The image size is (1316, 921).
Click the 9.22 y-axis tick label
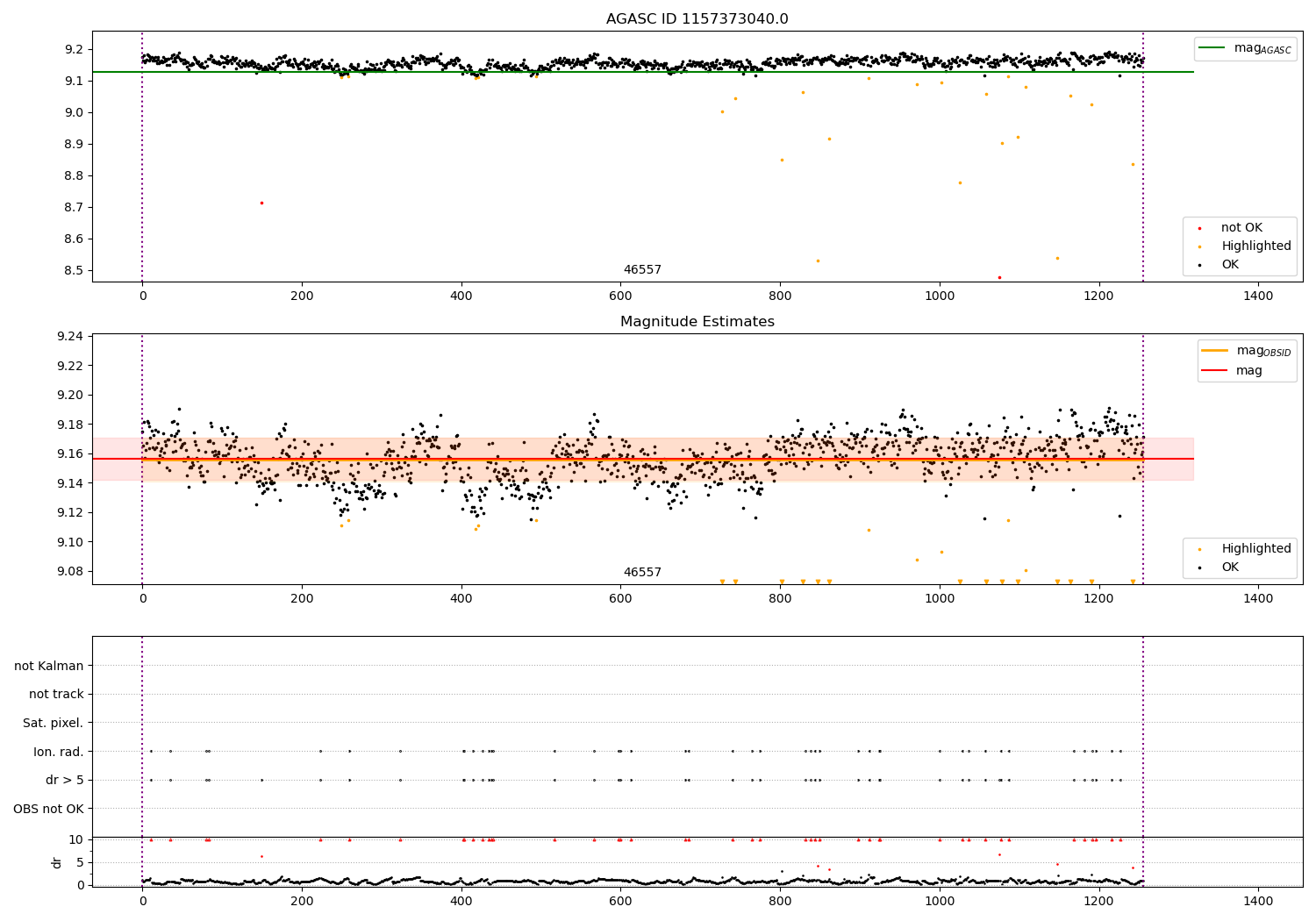pyautogui.click(x=71, y=366)
